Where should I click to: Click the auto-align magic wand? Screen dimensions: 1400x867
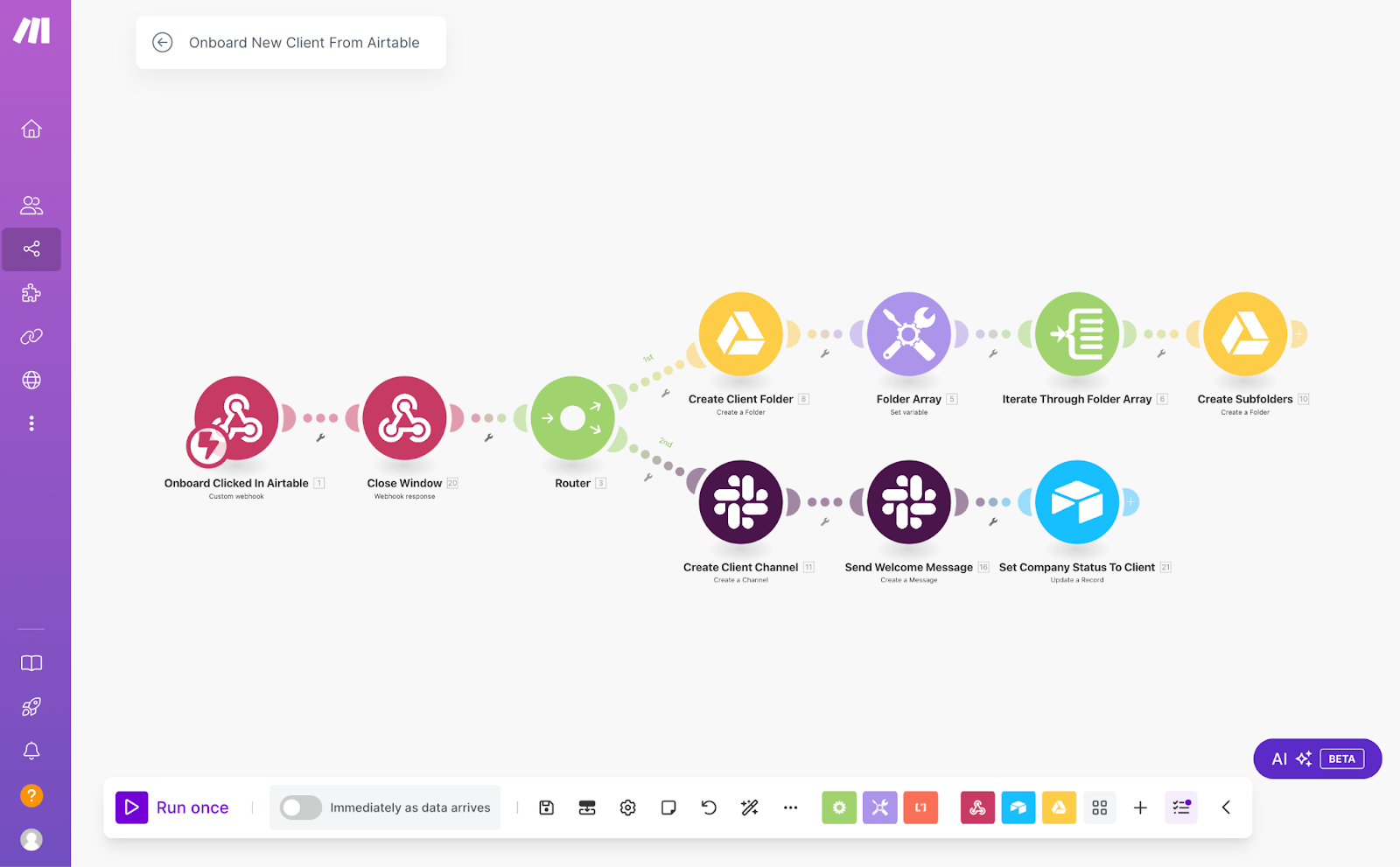[750, 808]
